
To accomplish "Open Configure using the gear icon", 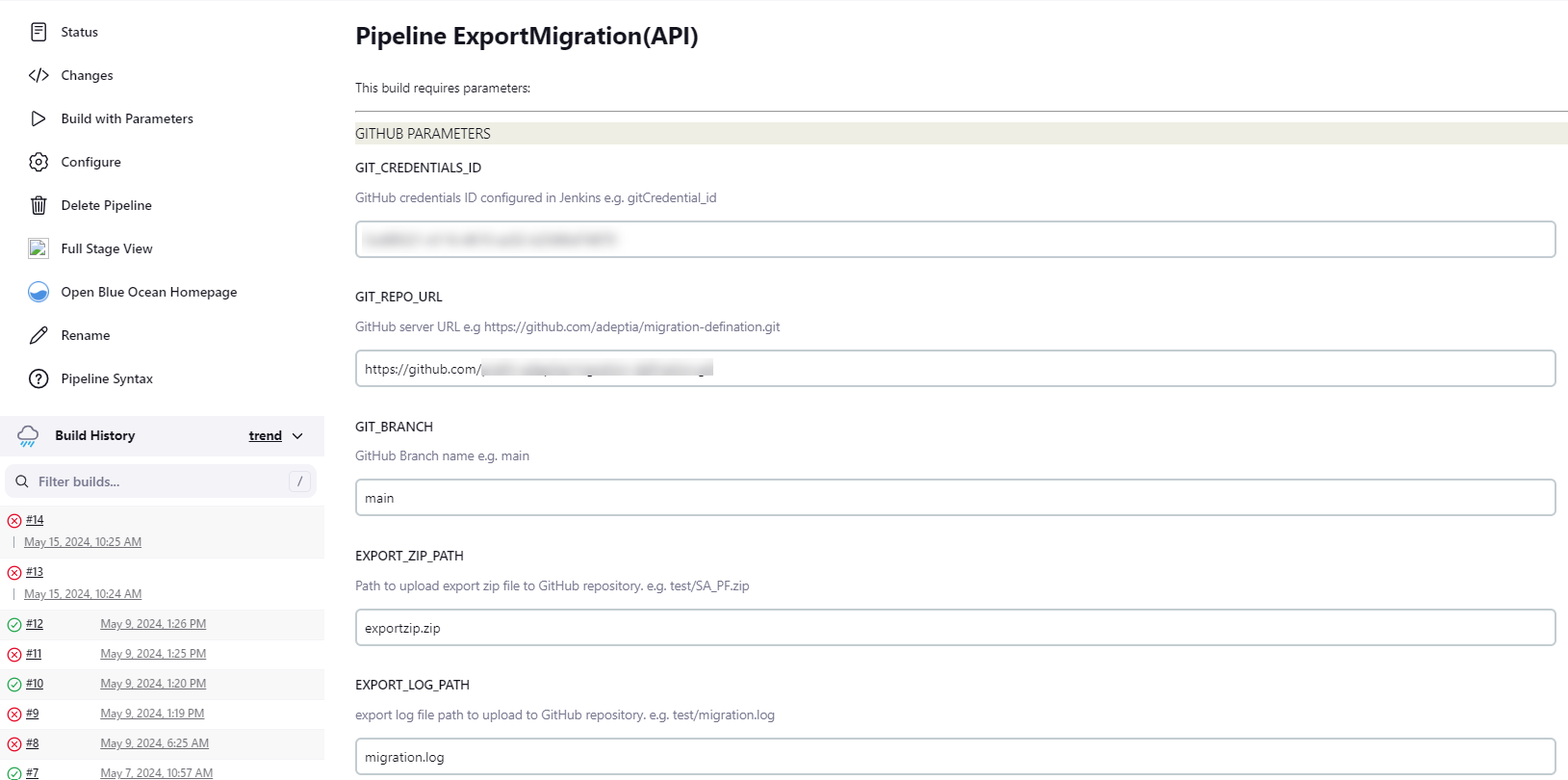I will tap(39, 162).
